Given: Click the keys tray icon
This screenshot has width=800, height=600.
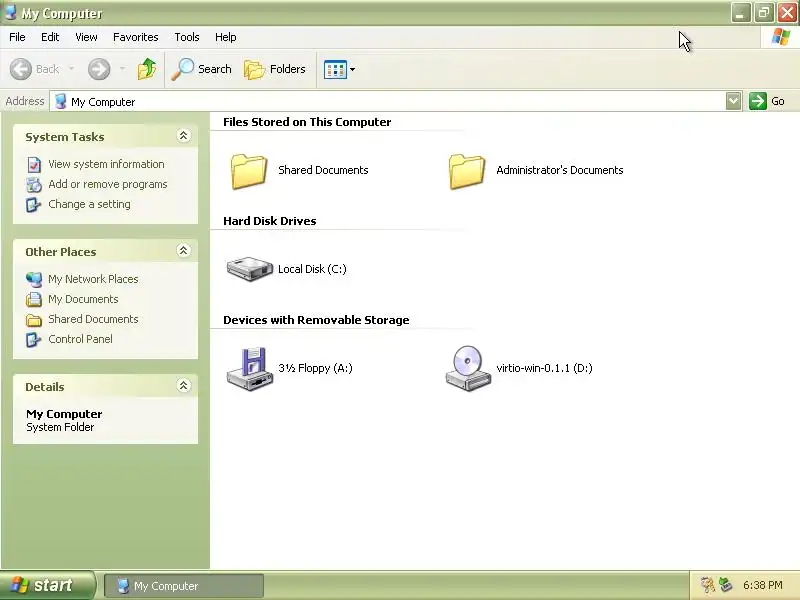Looking at the screenshot, I should tap(707, 585).
